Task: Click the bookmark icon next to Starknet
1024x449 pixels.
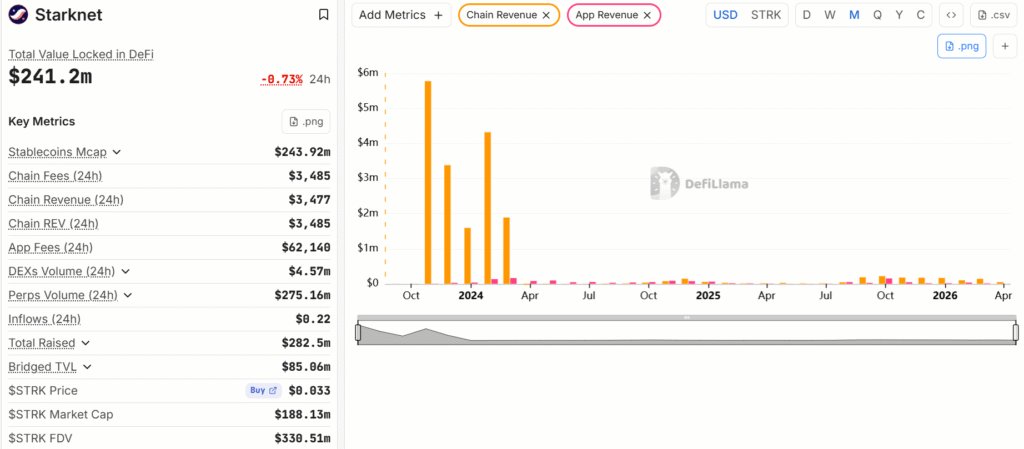Action: tap(323, 15)
